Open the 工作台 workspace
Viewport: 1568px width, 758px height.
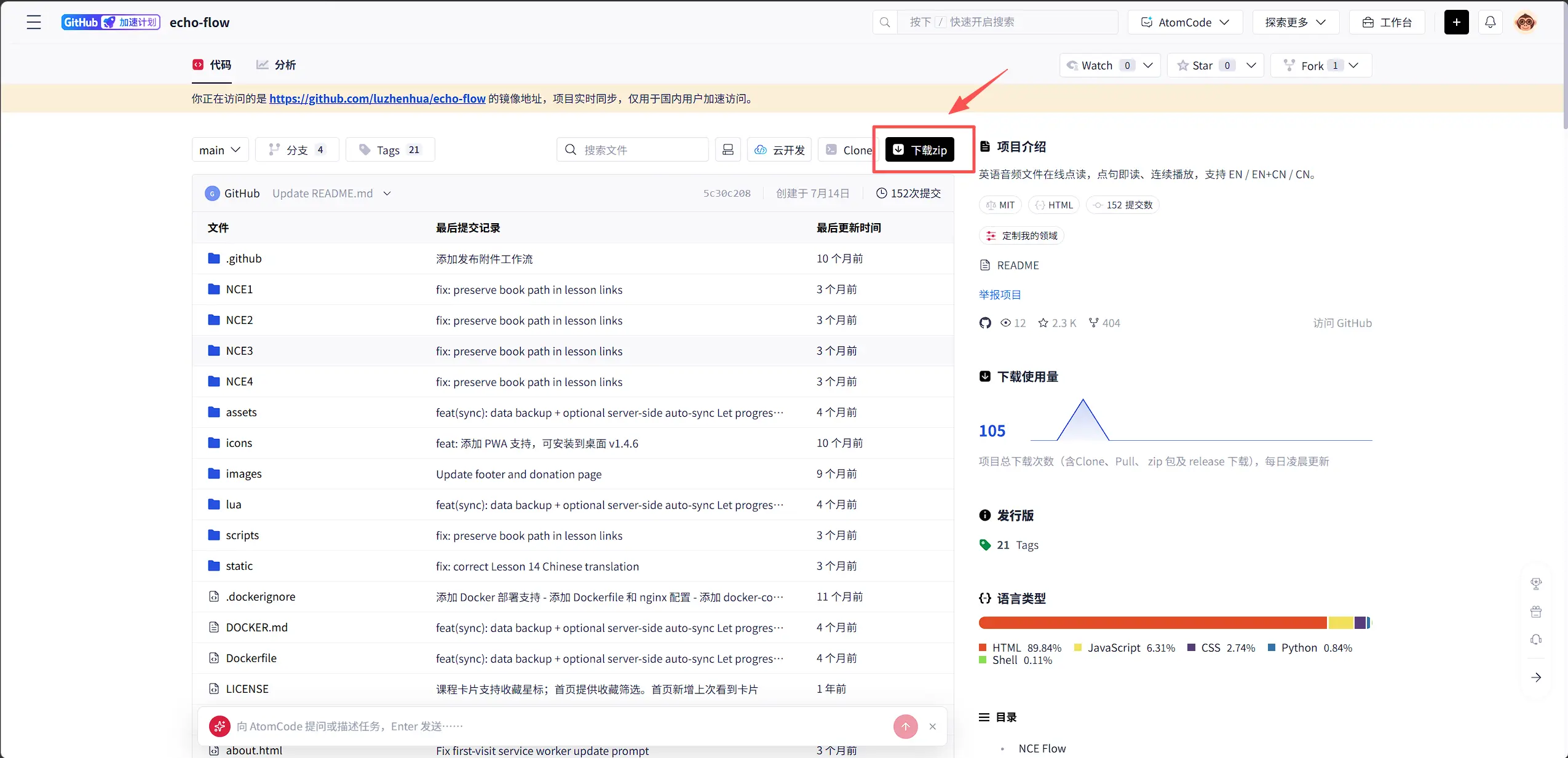pos(1387,22)
